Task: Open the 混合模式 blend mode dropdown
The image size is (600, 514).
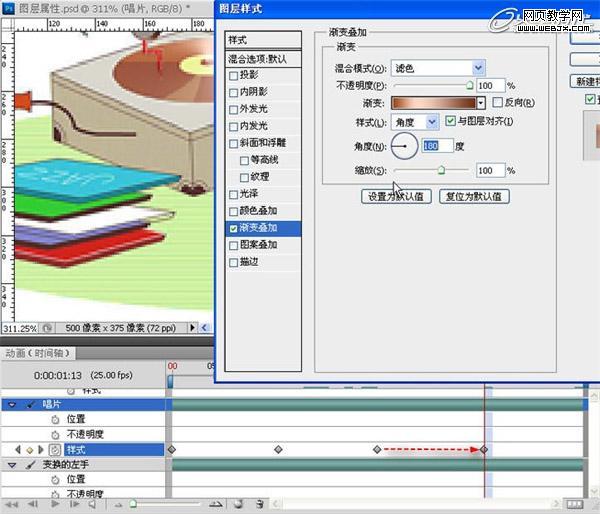Action: click(478, 67)
